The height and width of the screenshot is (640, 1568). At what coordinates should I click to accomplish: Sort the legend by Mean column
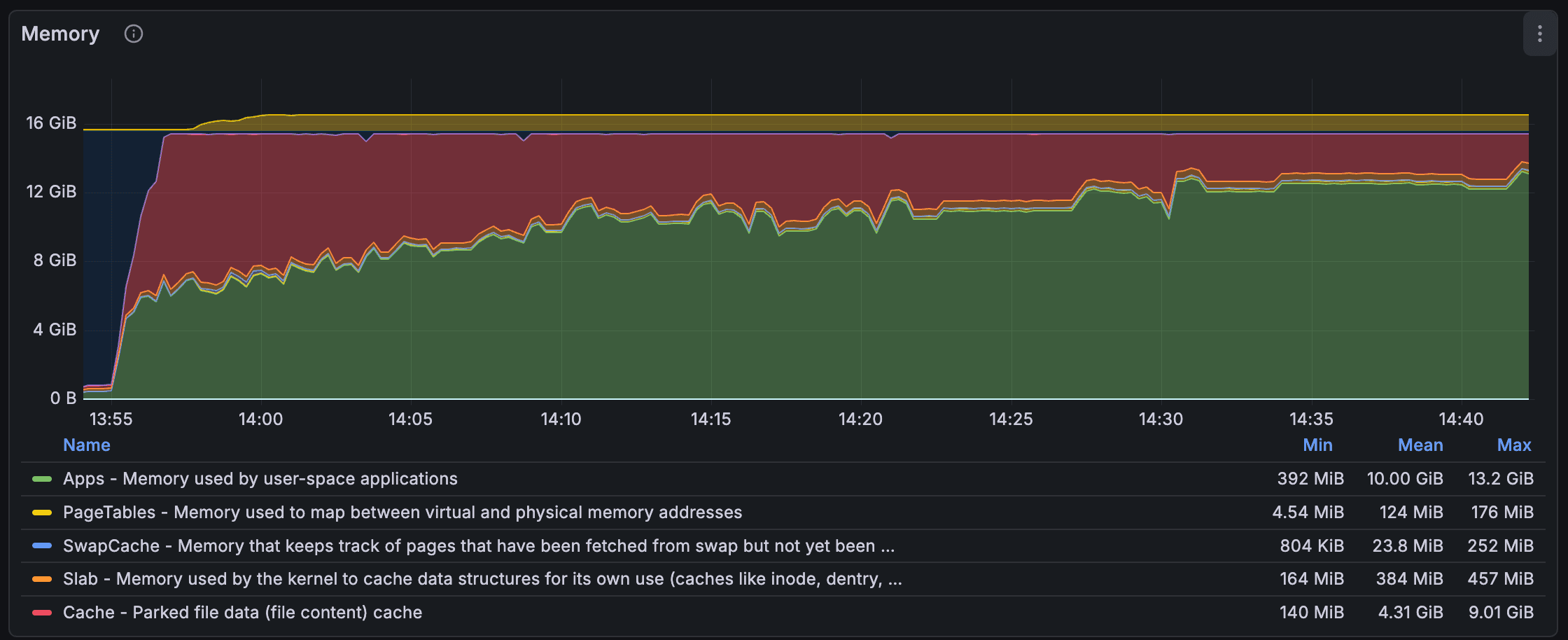click(1420, 445)
